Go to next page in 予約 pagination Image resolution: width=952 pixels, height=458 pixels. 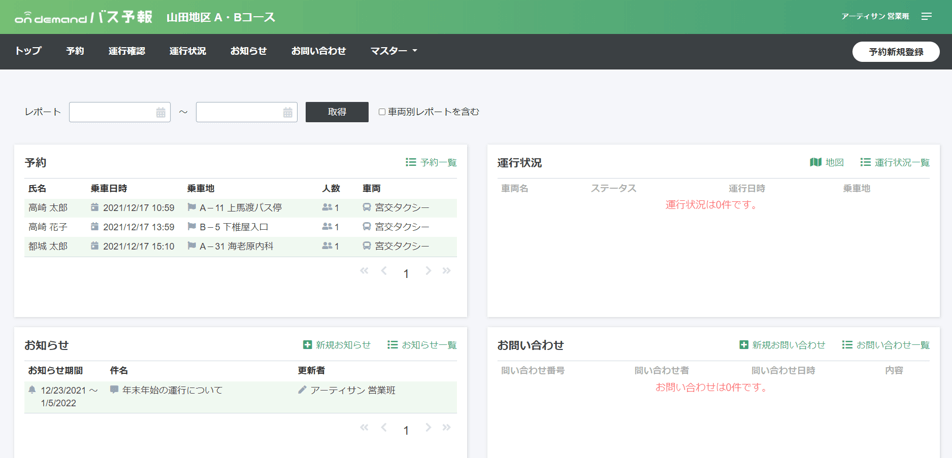[428, 271]
